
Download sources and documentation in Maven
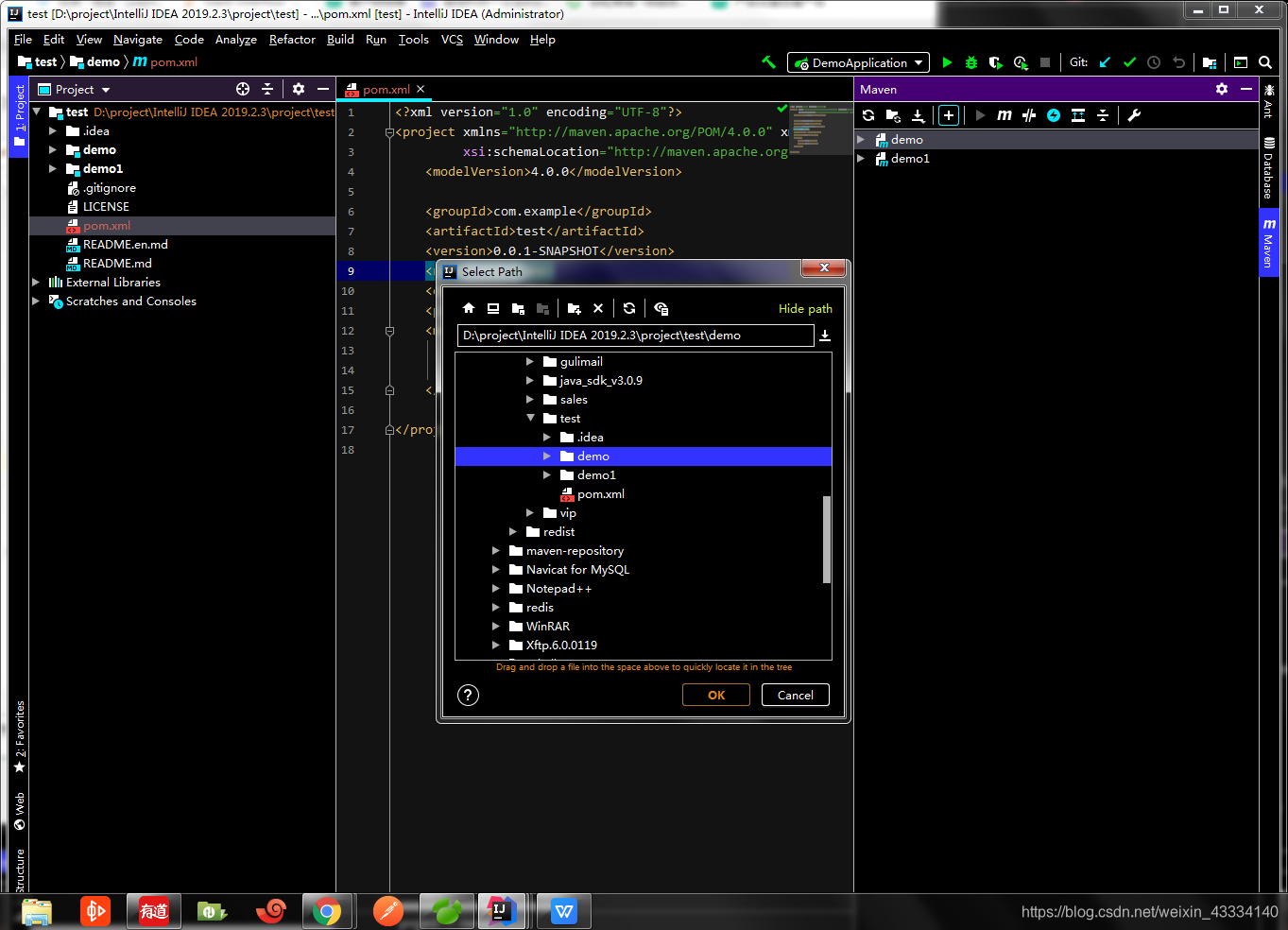(918, 115)
